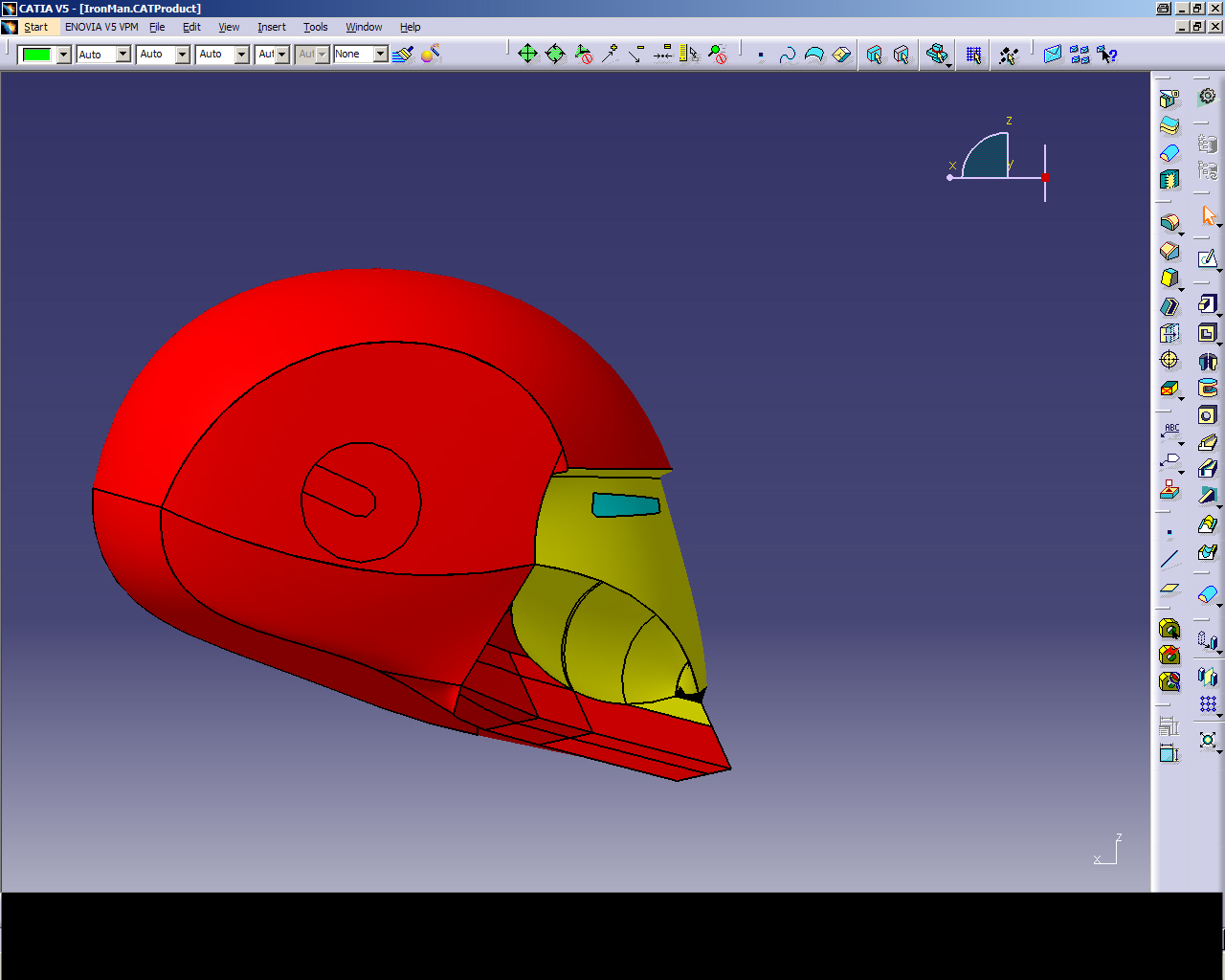The width and height of the screenshot is (1225, 980).
Task: Open the Window menu
Action: click(x=364, y=27)
